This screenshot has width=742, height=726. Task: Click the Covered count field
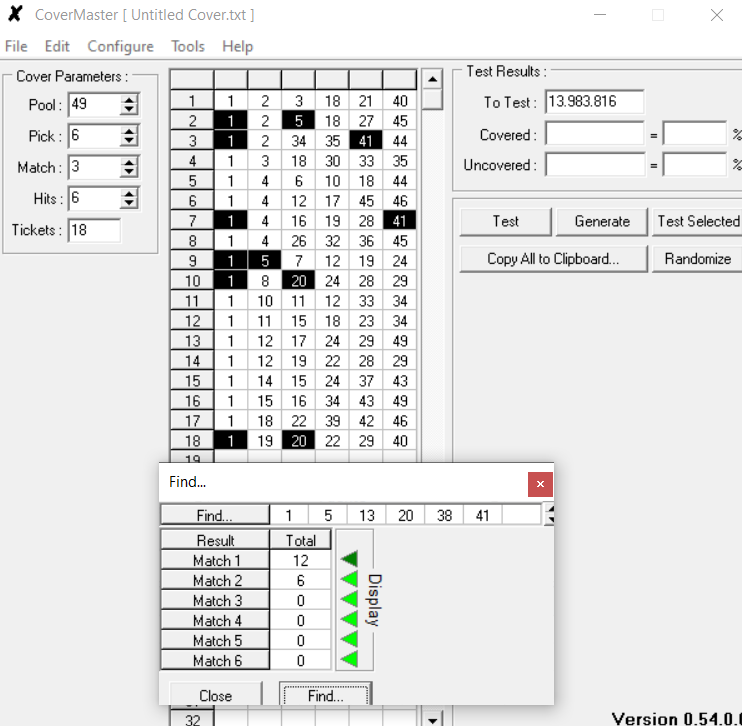594,133
